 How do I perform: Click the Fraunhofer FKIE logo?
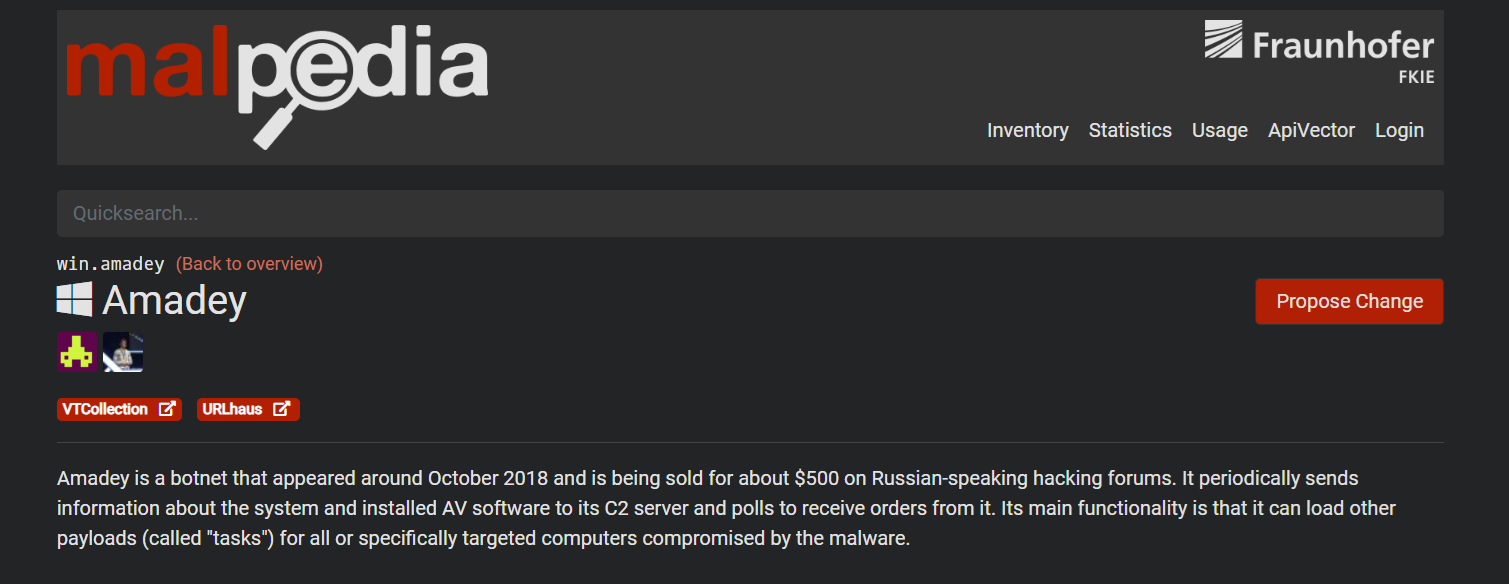pyautogui.click(x=1319, y=50)
